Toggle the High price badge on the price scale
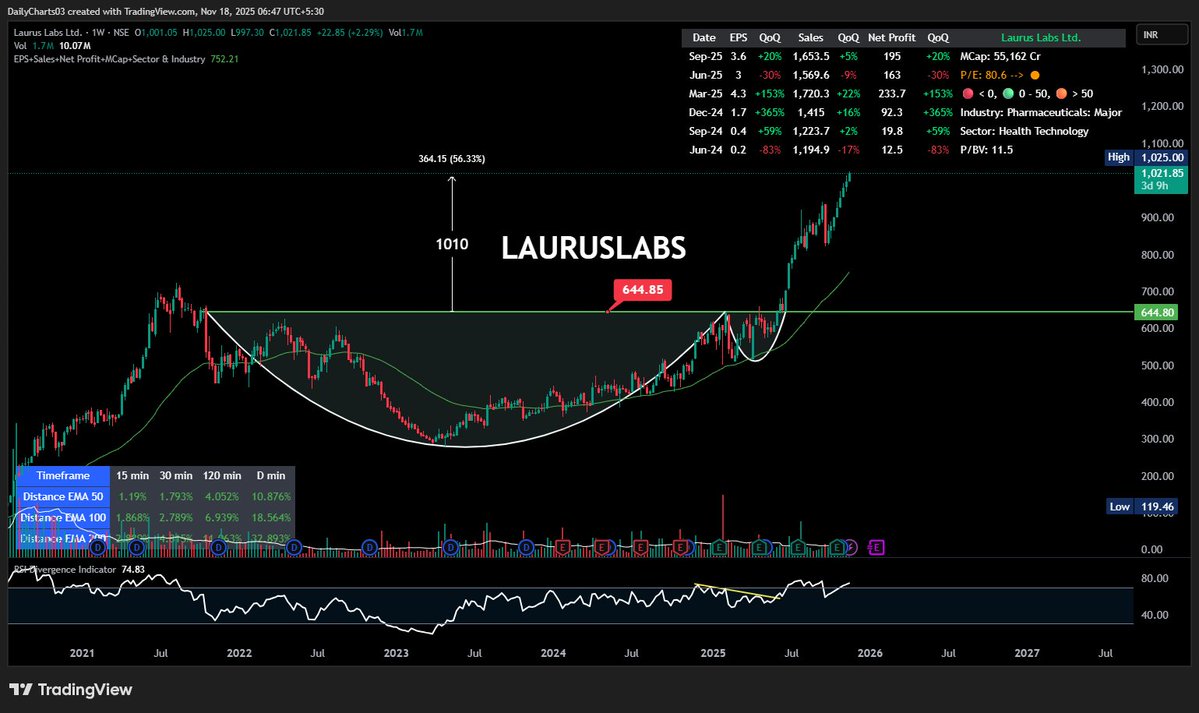1199x713 pixels. tap(1117, 157)
